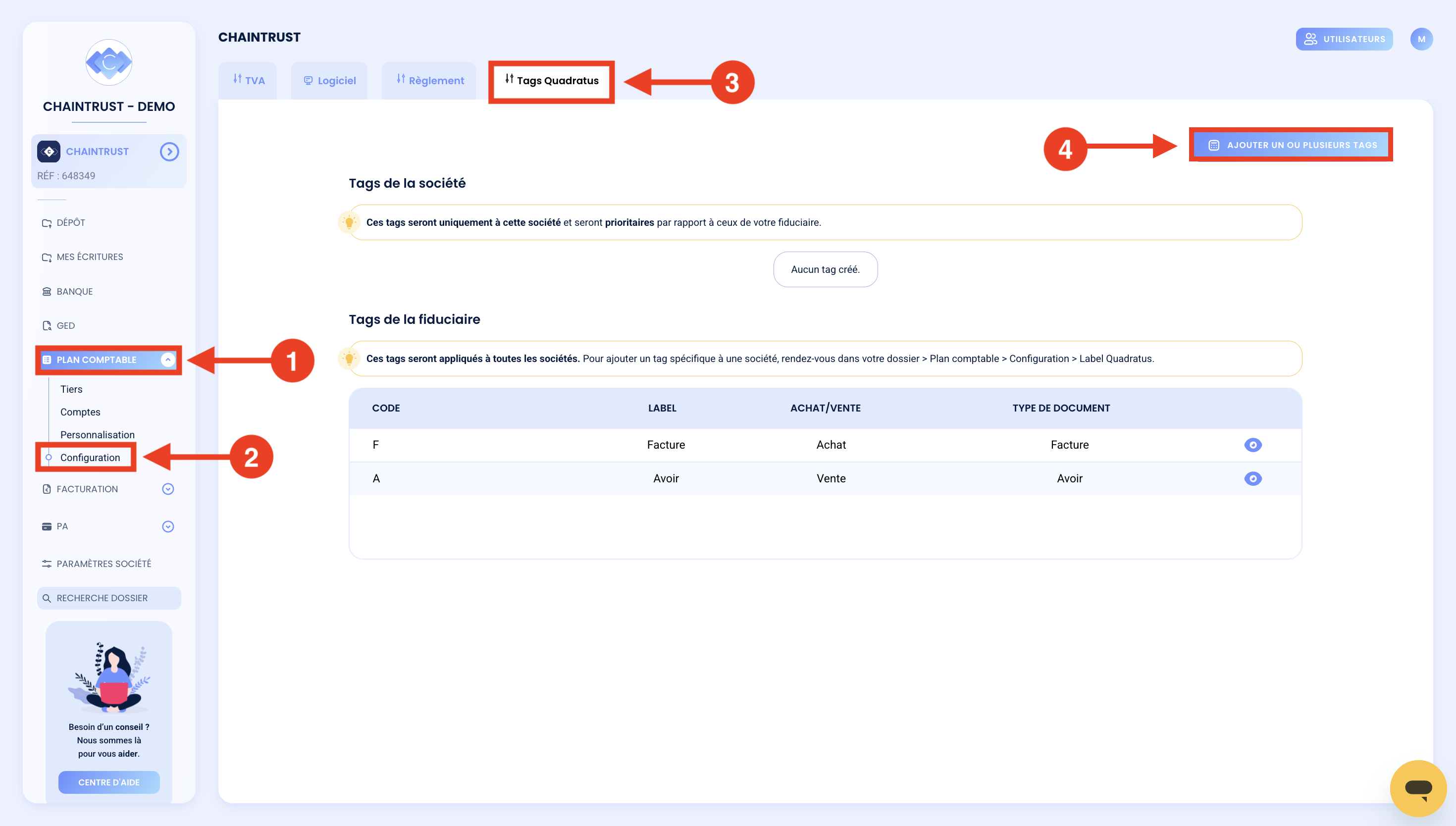Click the Achat/Vente column header

pyautogui.click(x=825, y=409)
